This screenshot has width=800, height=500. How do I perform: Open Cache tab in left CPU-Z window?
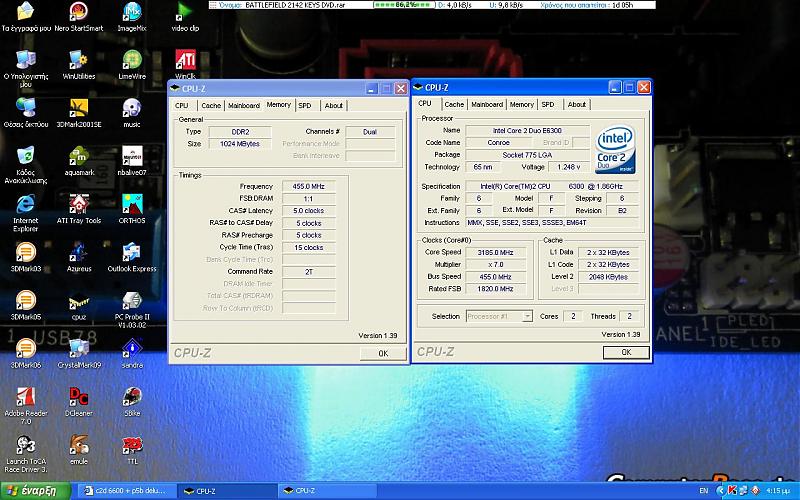pos(211,106)
